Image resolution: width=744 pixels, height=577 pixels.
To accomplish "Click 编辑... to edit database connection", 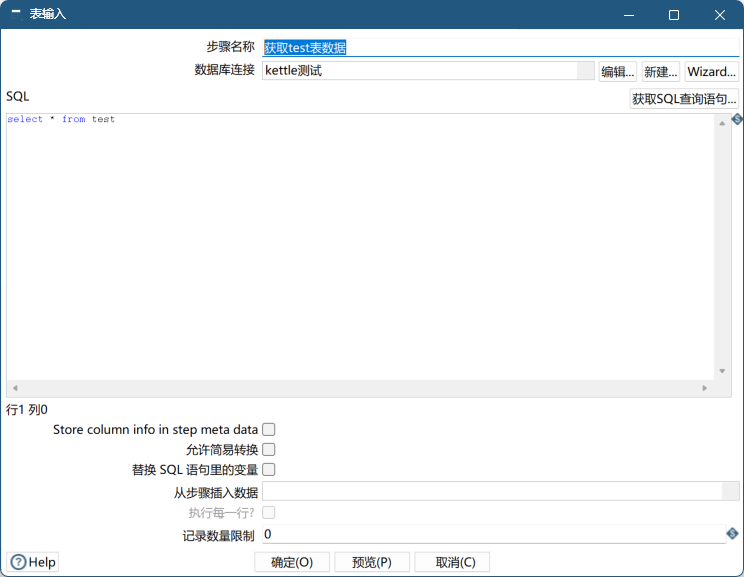I will (617, 72).
